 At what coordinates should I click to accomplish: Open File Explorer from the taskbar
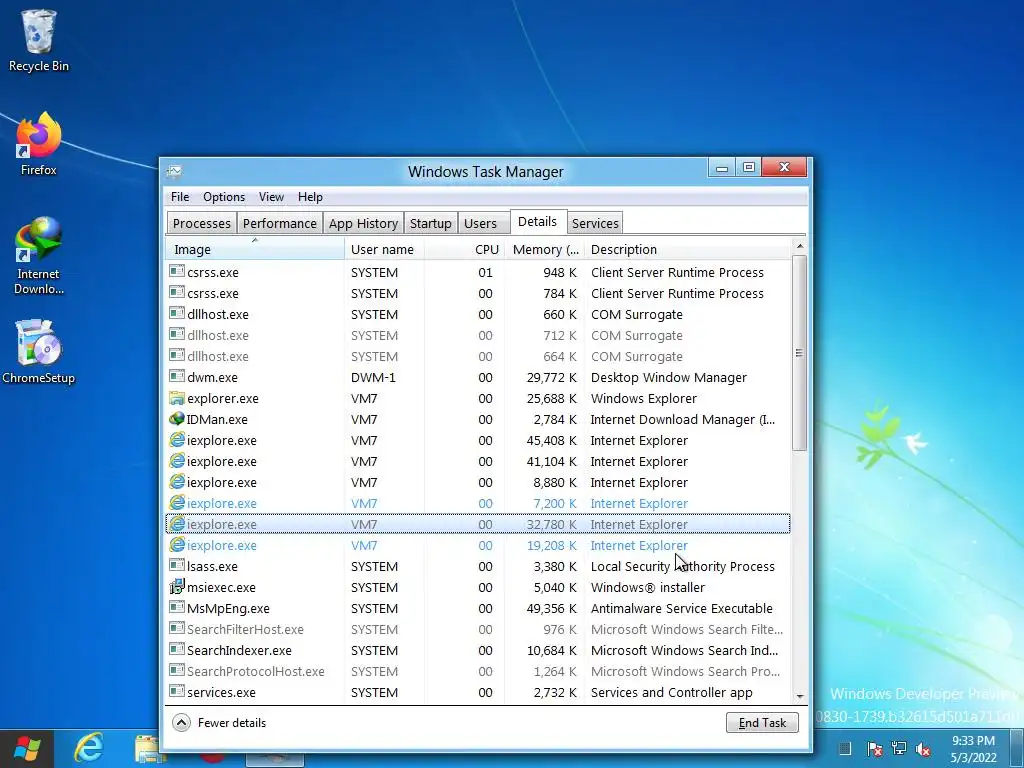click(148, 750)
